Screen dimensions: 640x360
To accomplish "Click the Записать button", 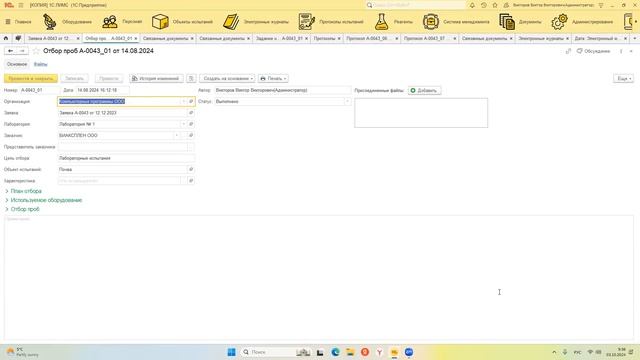I will point(74,78).
